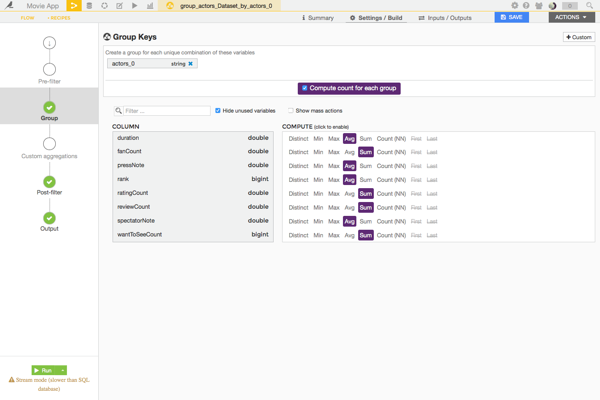Viewport: 600px width, 400px height.
Task: Open the Run button dropdown arrow
Action: 62,370
